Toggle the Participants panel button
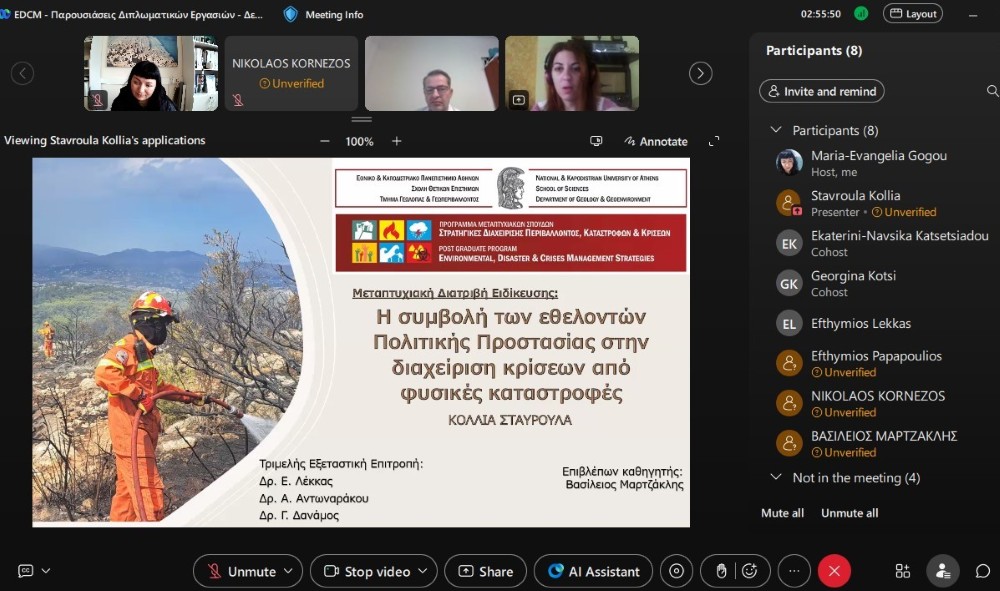 point(942,571)
